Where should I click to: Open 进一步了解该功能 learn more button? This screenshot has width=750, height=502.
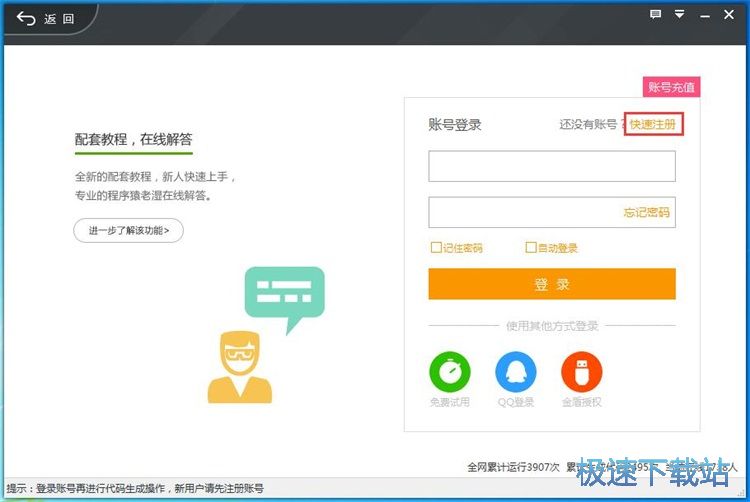point(128,230)
